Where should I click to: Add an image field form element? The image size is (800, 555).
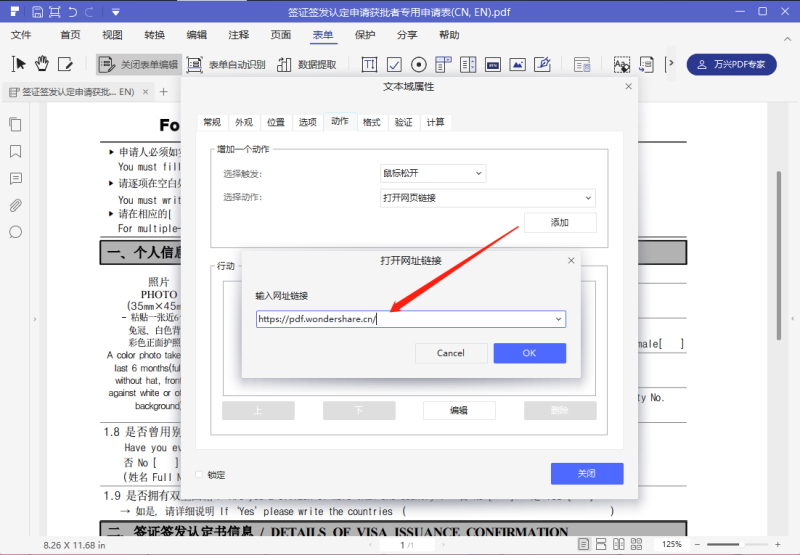pyautogui.click(x=517, y=64)
